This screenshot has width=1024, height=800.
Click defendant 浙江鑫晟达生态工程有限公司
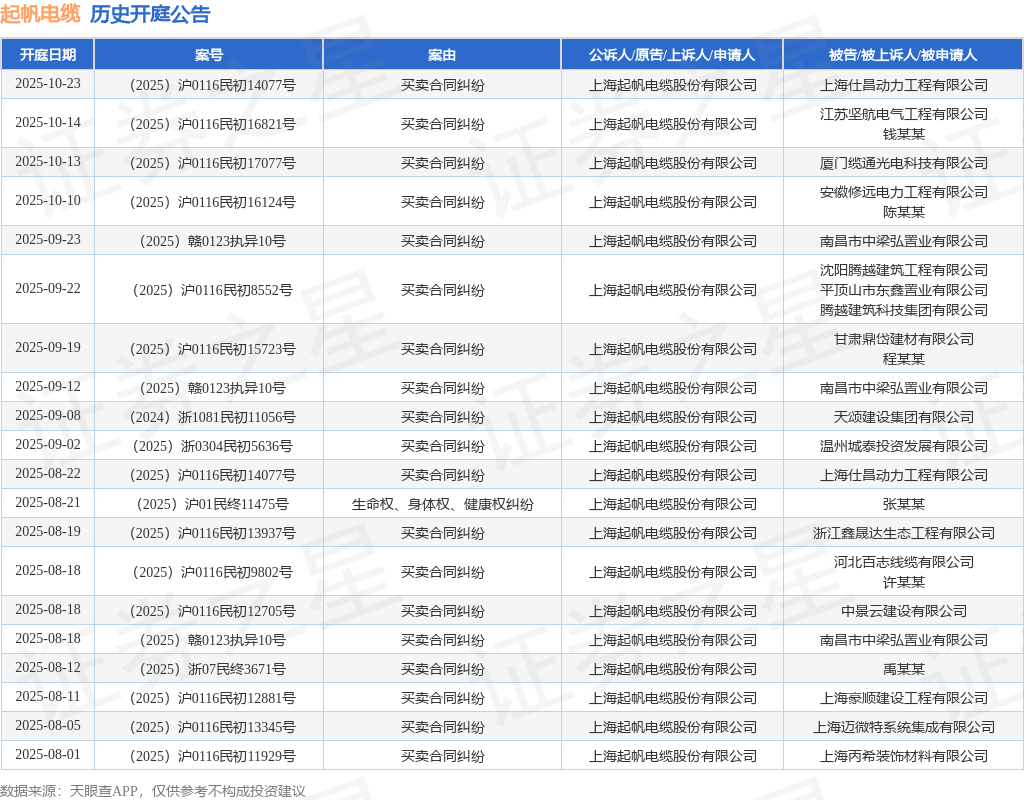(904, 534)
